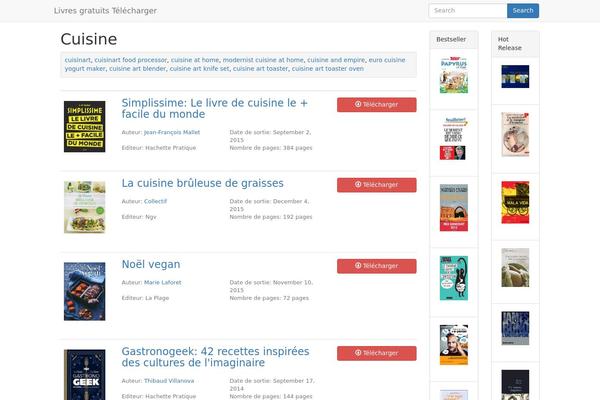Open euro cuisine yogurt maker tag
Screen dimensions: 600x400
(x=235, y=64)
